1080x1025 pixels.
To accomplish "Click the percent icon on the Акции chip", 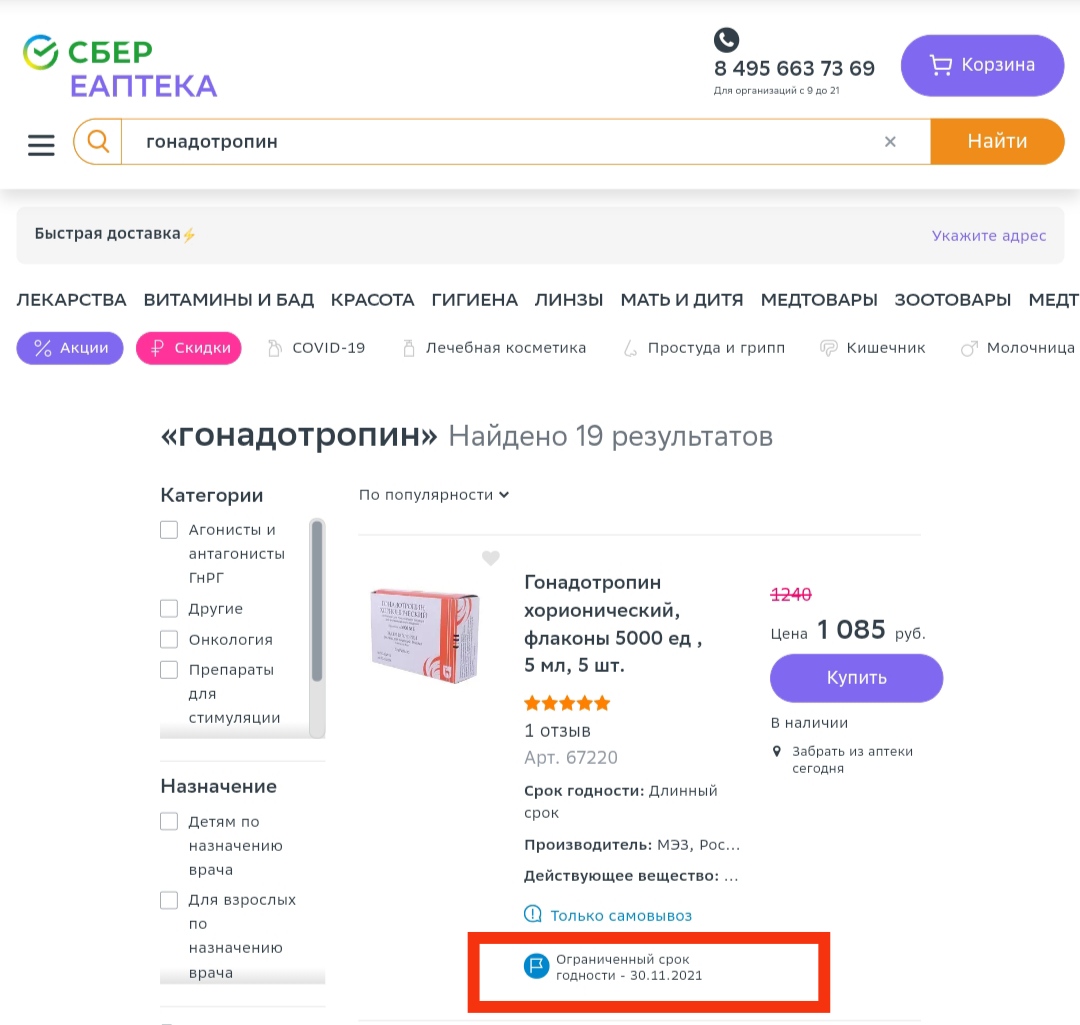I will coord(40,347).
